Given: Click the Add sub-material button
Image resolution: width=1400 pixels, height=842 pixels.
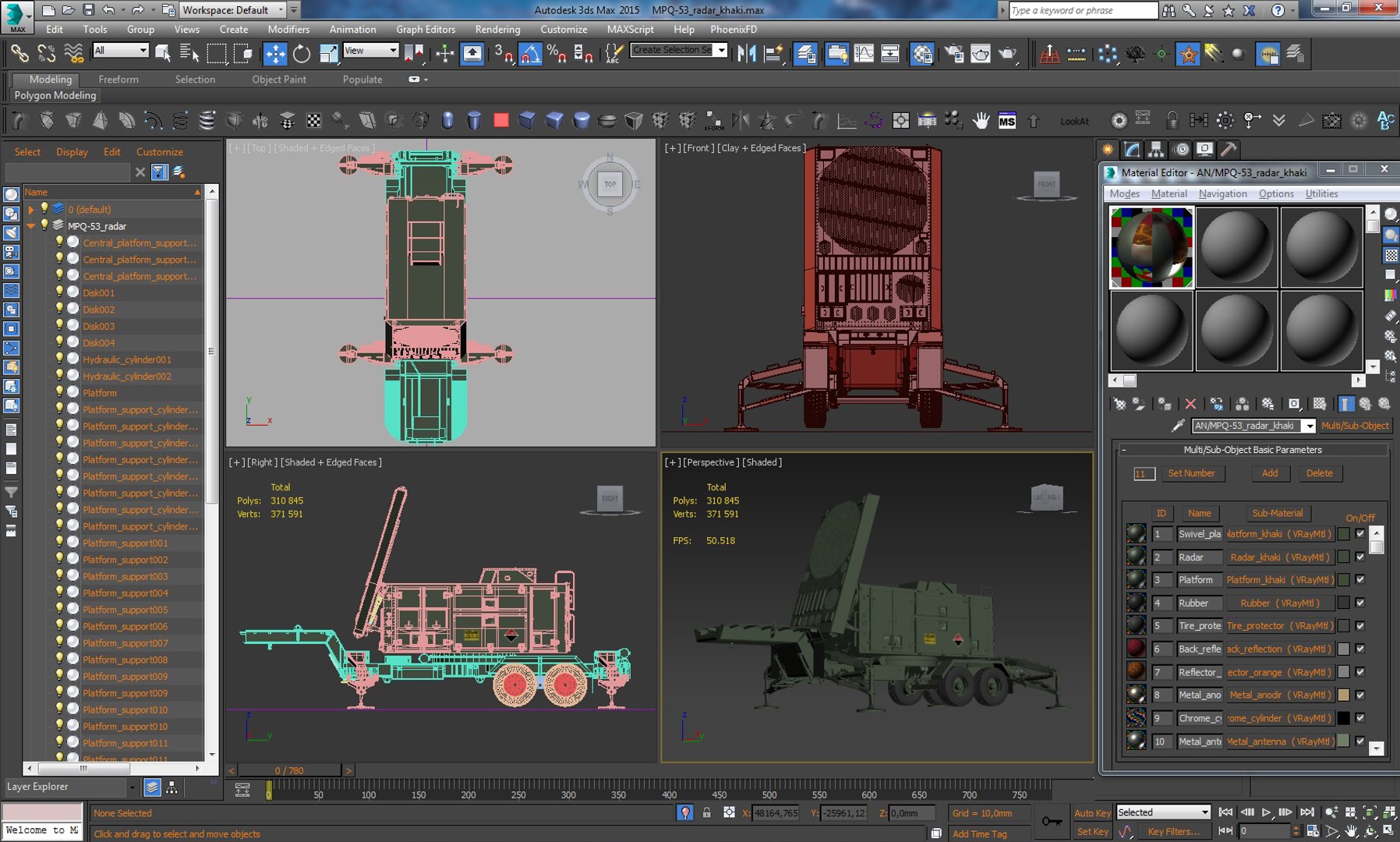Looking at the screenshot, I should pyautogui.click(x=1270, y=473).
